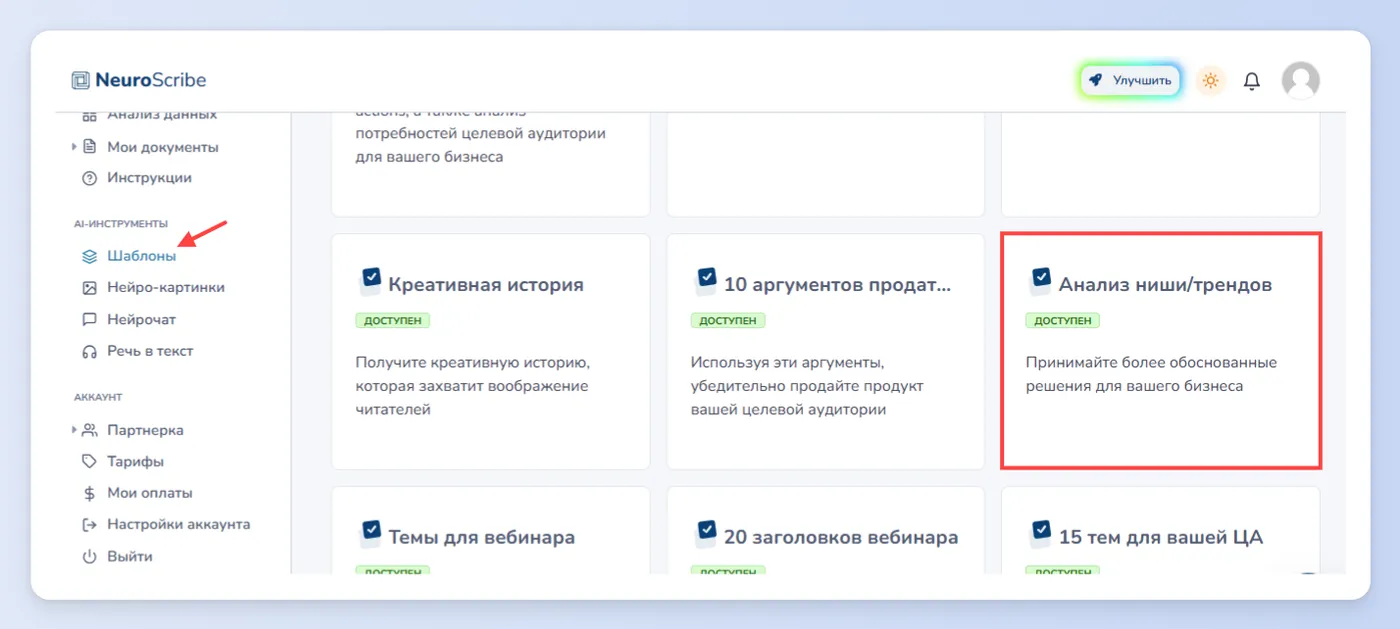The image size is (1400, 629).
Task: Click the ДОСТУПЕН badge under Креативная история
Action: click(393, 321)
